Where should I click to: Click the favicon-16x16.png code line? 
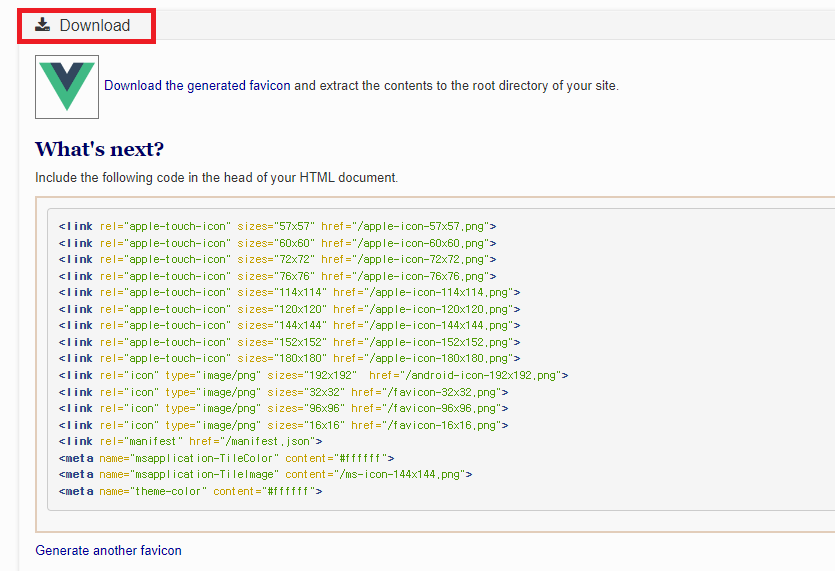[x=283, y=426]
